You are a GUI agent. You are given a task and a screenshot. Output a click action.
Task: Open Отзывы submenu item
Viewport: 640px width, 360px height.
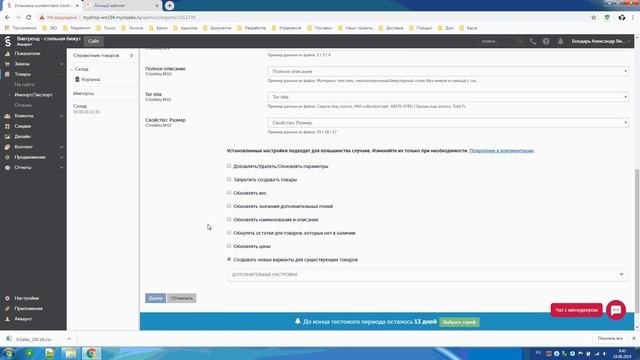coord(23,105)
